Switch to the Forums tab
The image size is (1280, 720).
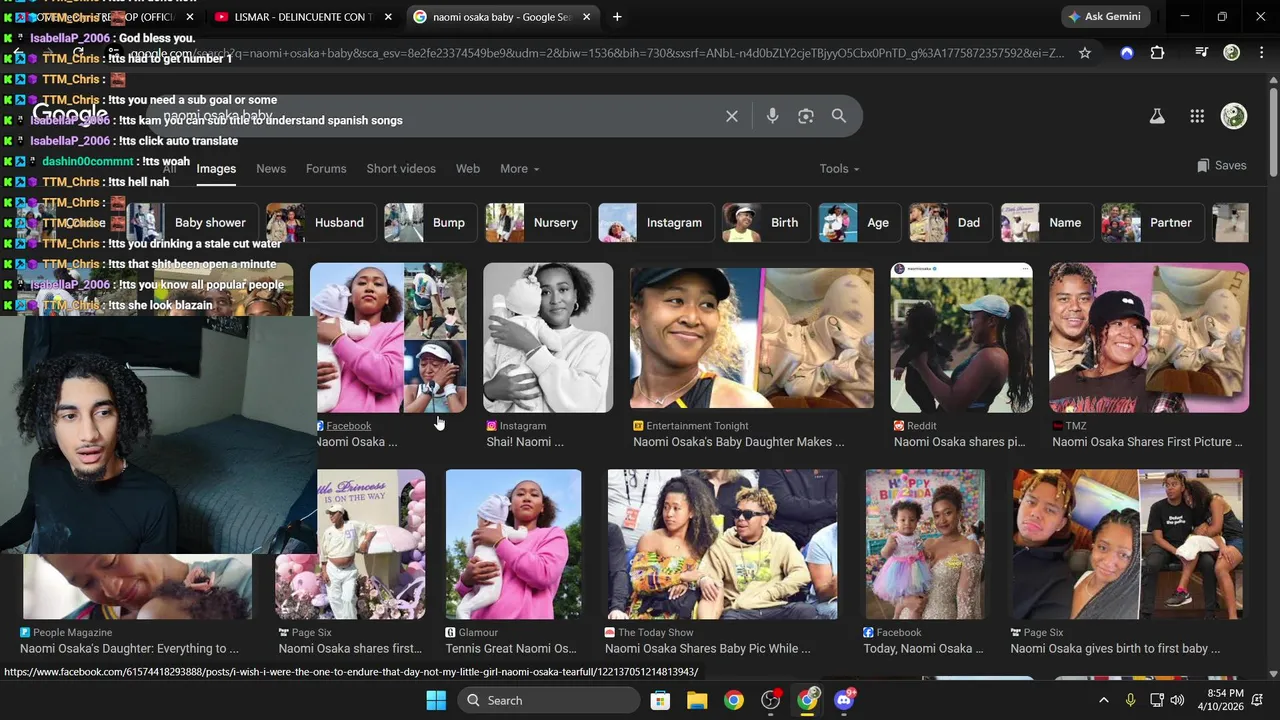click(326, 169)
